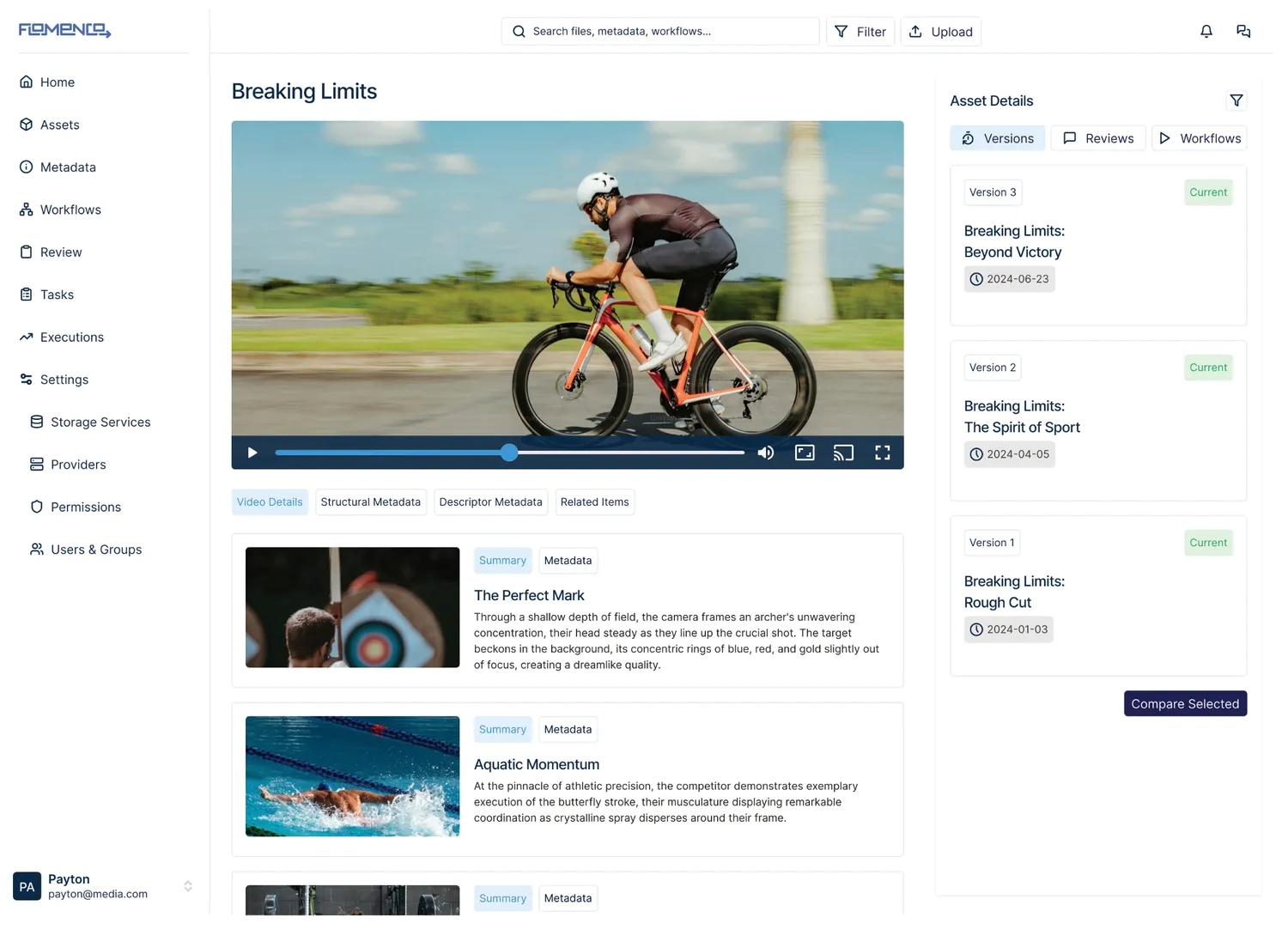1288x942 pixels.
Task: Click the Current badge on Version 3
Action: [x=1208, y=192]
